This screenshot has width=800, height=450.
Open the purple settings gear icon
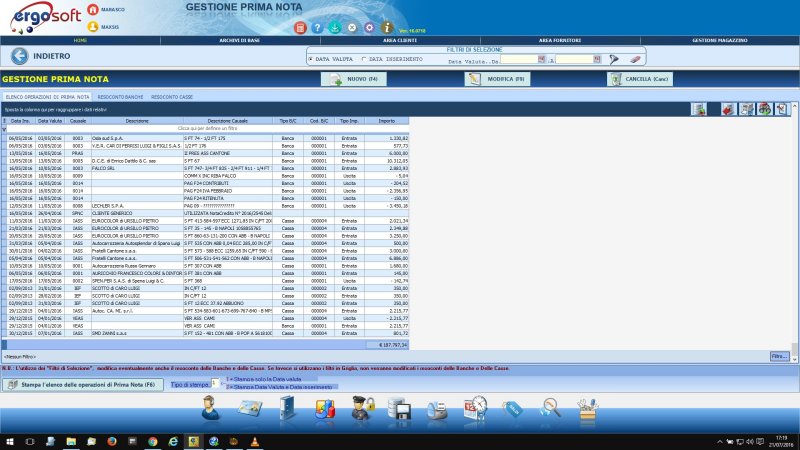pyautogui.click(x=369, y=28)
